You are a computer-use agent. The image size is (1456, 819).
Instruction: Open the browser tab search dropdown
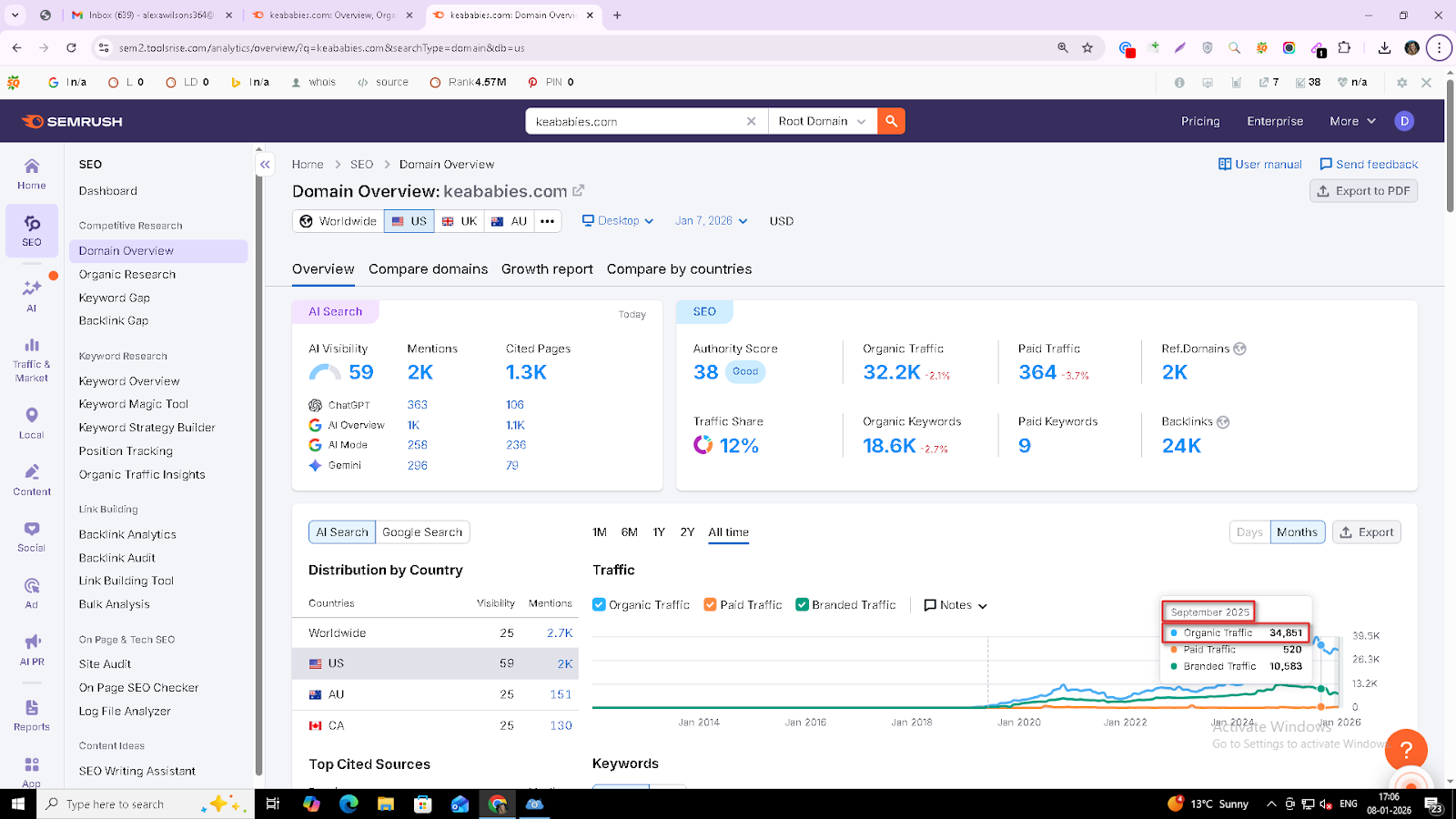coord(15,15)
